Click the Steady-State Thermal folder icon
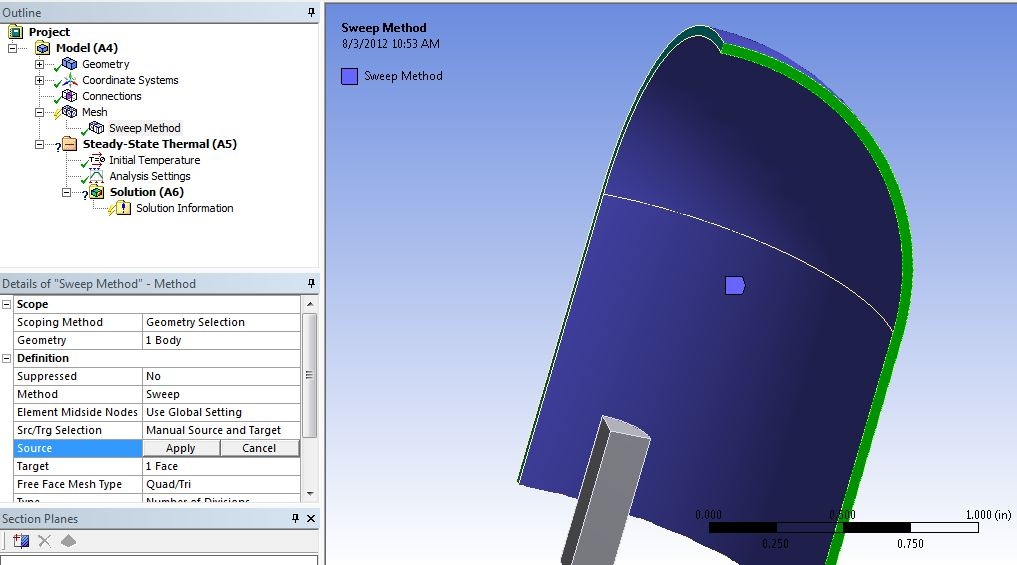Screen dimensions: 1017x565 point(69,144)
